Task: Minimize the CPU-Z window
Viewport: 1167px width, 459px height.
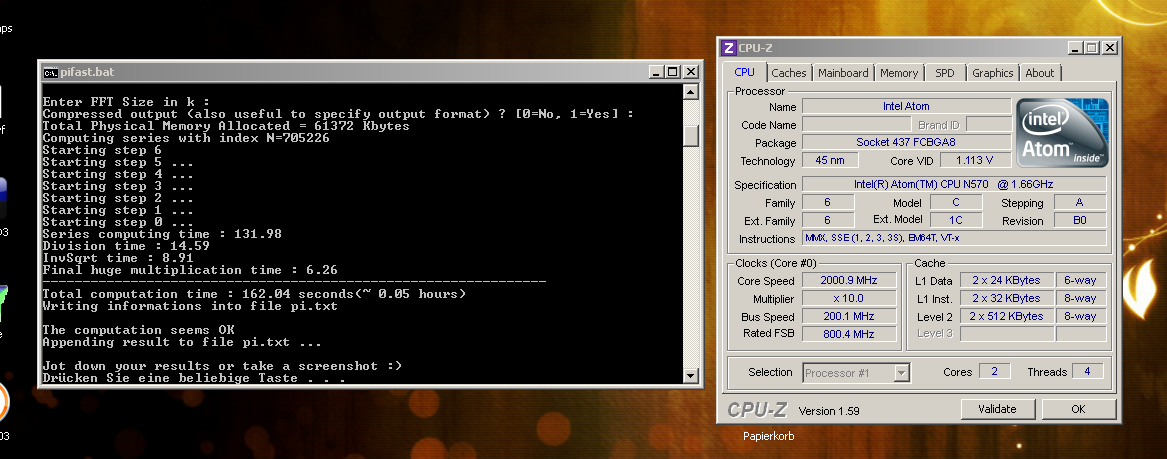Action: (x=1075, y=48)
